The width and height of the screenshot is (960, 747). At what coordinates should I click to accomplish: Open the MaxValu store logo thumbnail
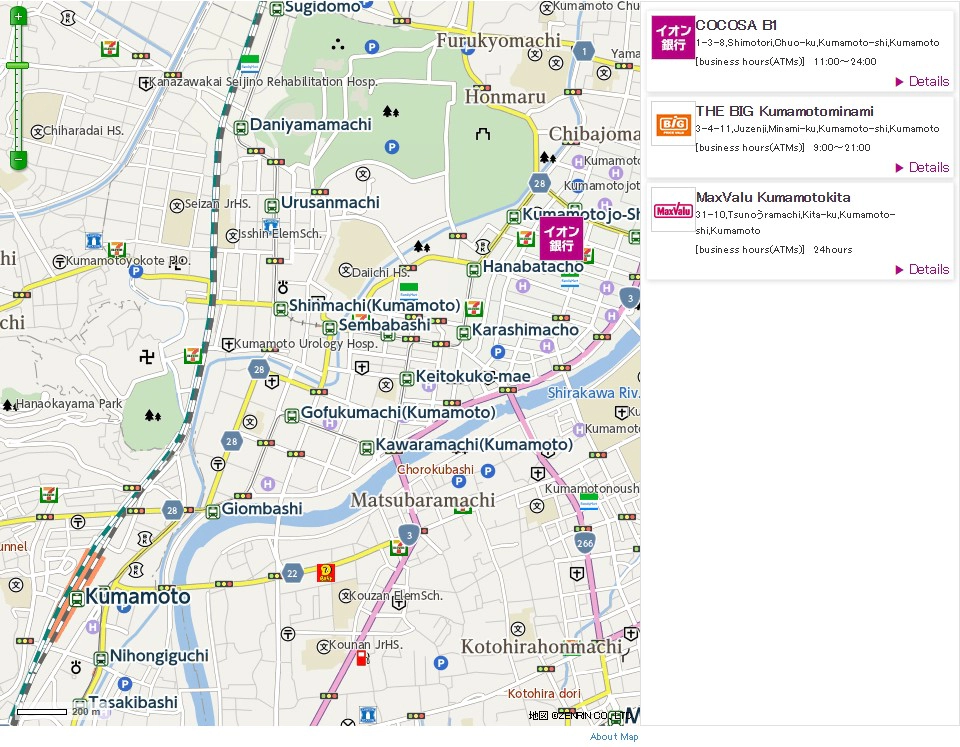(673, 210)
